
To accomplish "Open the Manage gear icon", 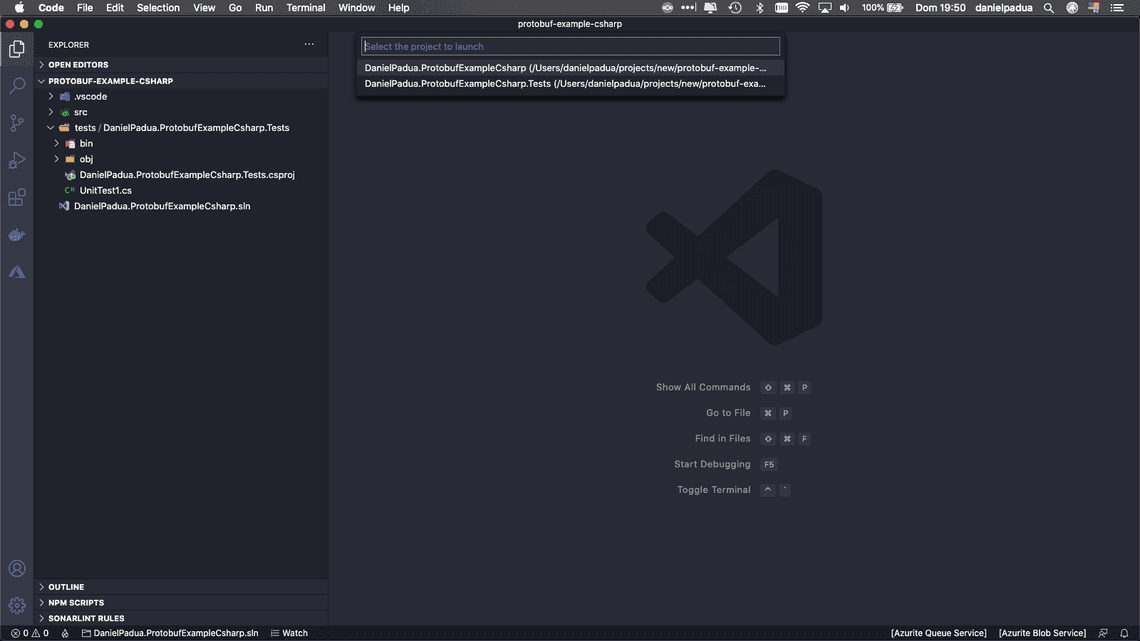I will click(x=17, y=606).
